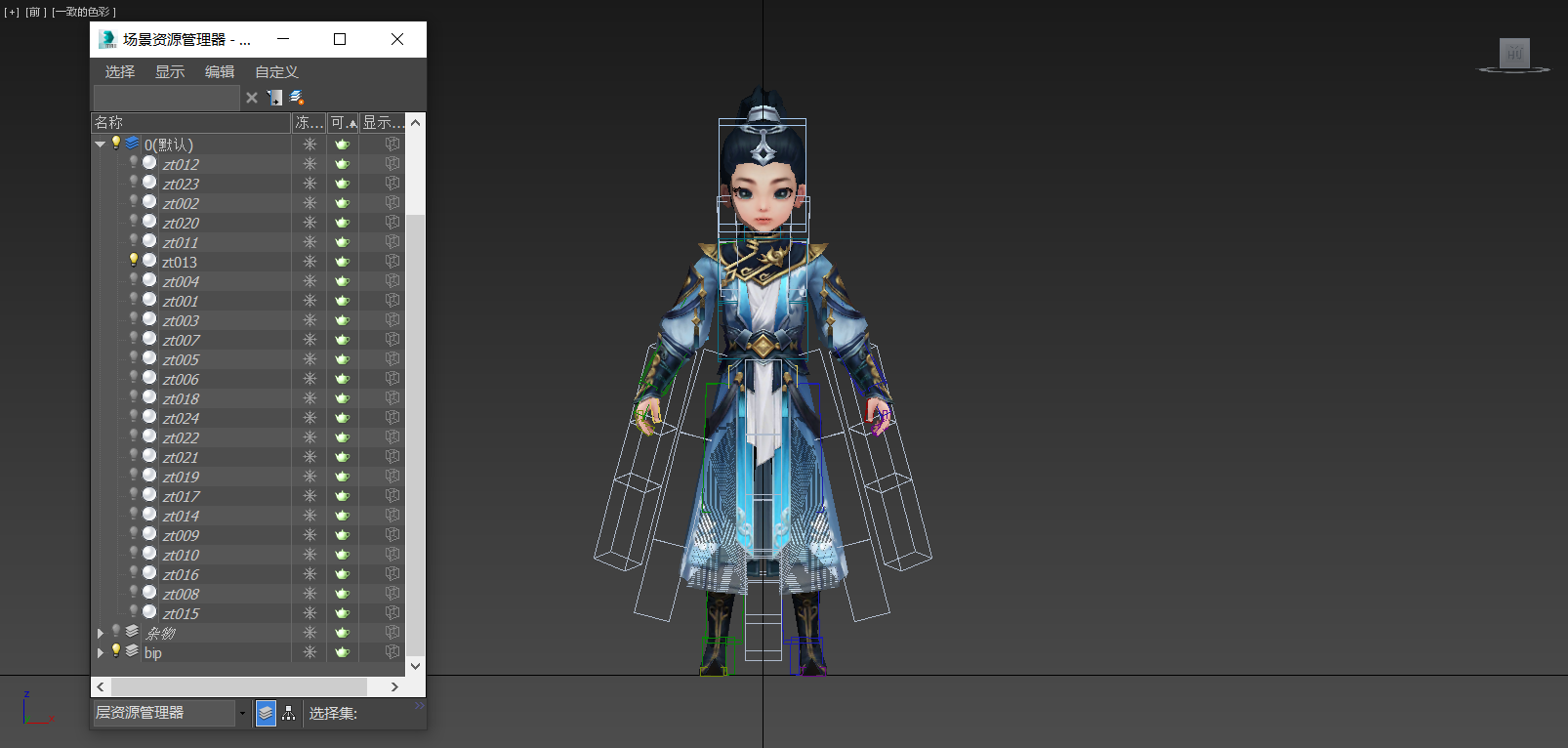1568x748 pixels.
Task: Toggle freeze snowflake for bip layer
Action: tap(309, 652)
